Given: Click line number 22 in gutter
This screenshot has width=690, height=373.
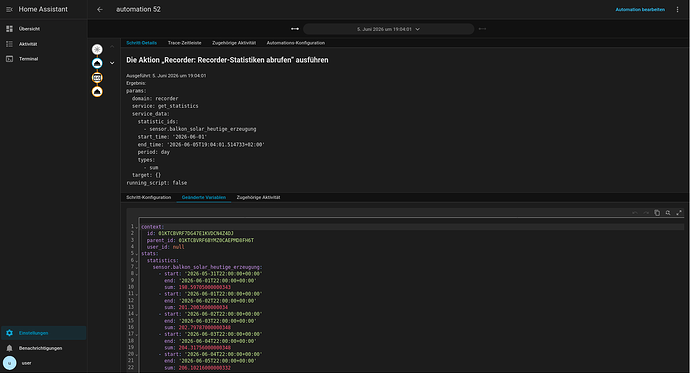Looking at the screenshot, I should (131, 368).
